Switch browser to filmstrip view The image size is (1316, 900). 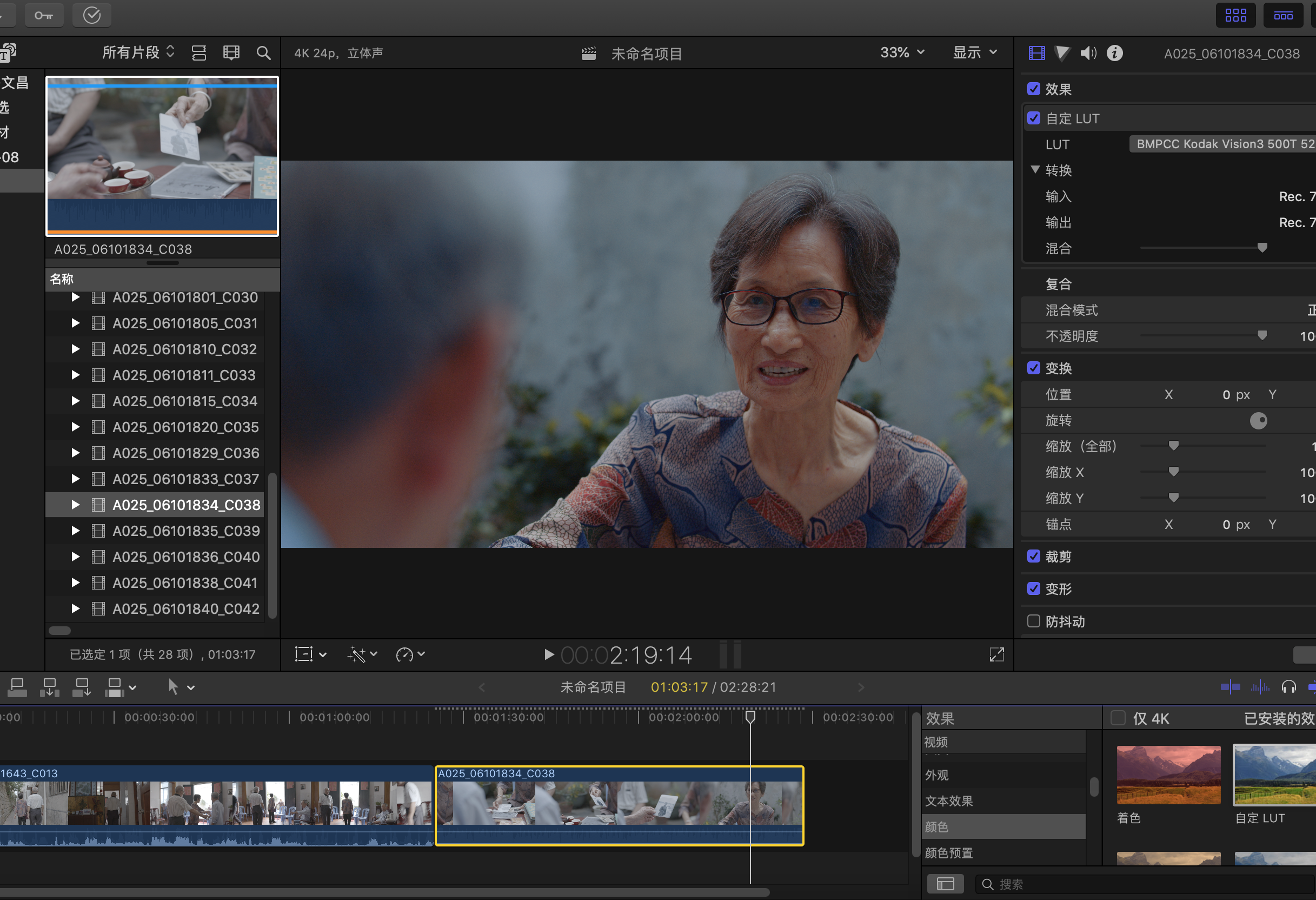(x=231, y=53)
